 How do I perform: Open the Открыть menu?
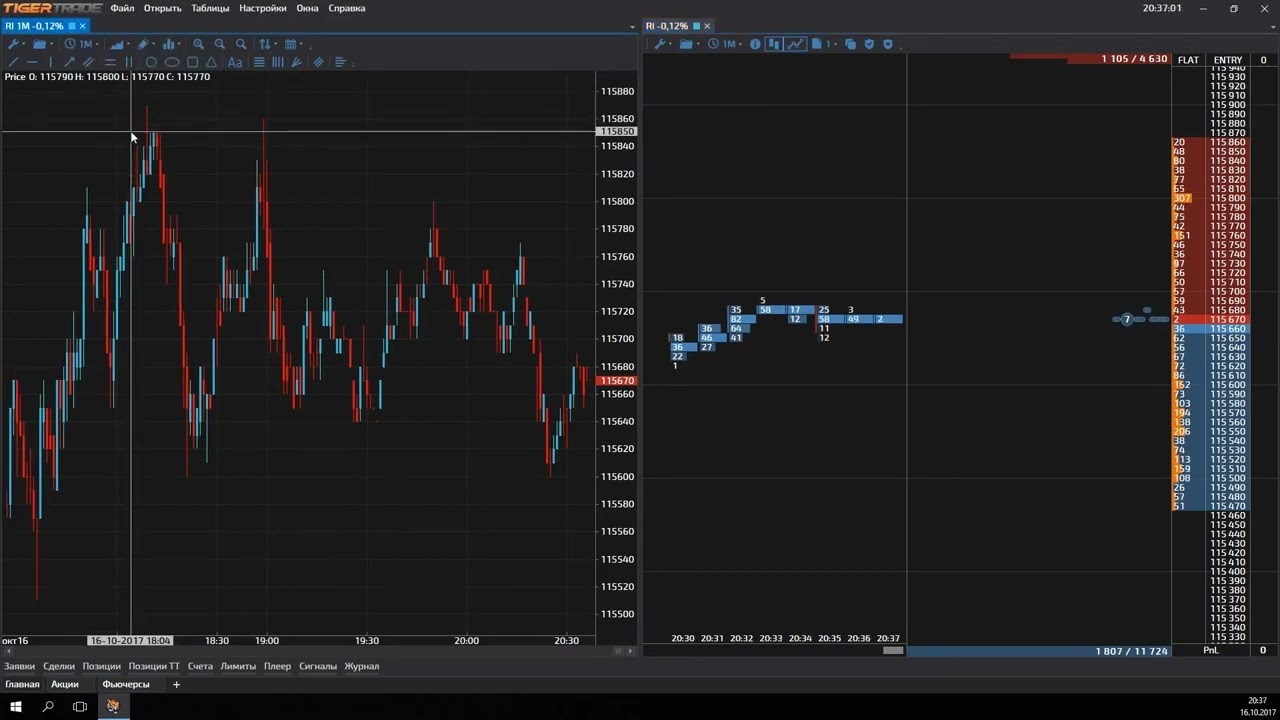tap(163, 8)
